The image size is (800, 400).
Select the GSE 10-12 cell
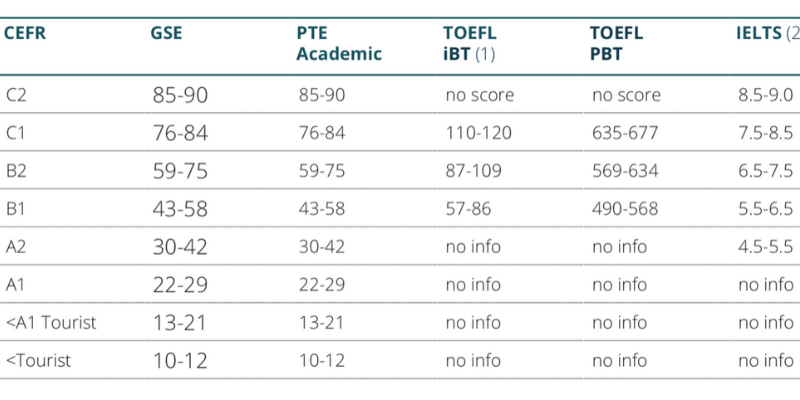click(x=180, y=361)
